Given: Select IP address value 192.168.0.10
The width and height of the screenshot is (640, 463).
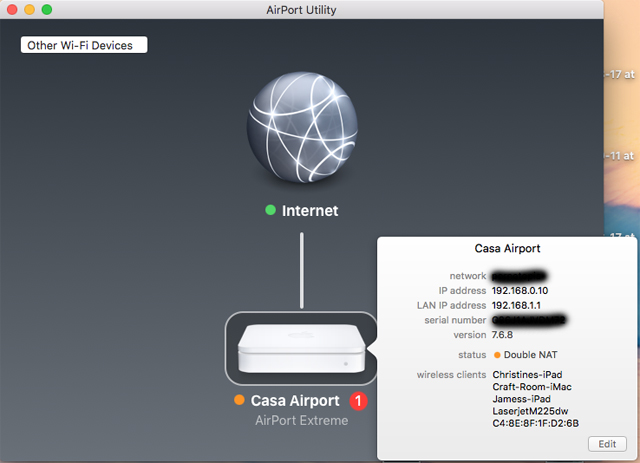Looking at the screenshot, I should click(x=520, y=291).
